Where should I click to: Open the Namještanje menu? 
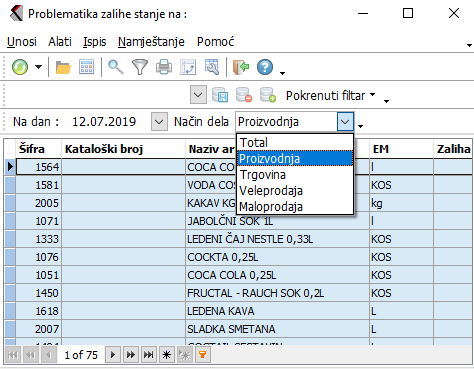click(x=151, y=42)
